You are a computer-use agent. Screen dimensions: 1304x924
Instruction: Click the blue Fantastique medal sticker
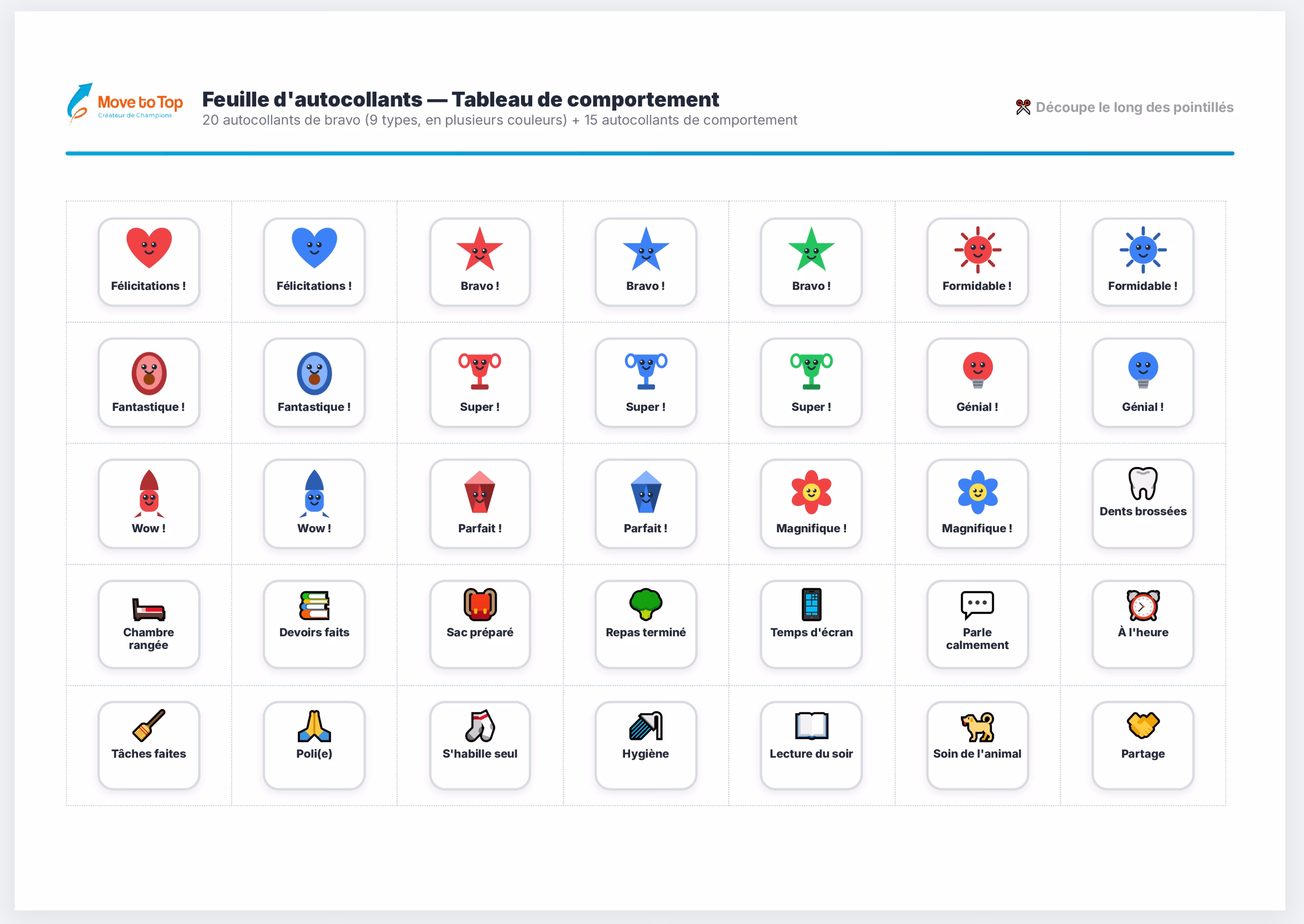point(314,383)
